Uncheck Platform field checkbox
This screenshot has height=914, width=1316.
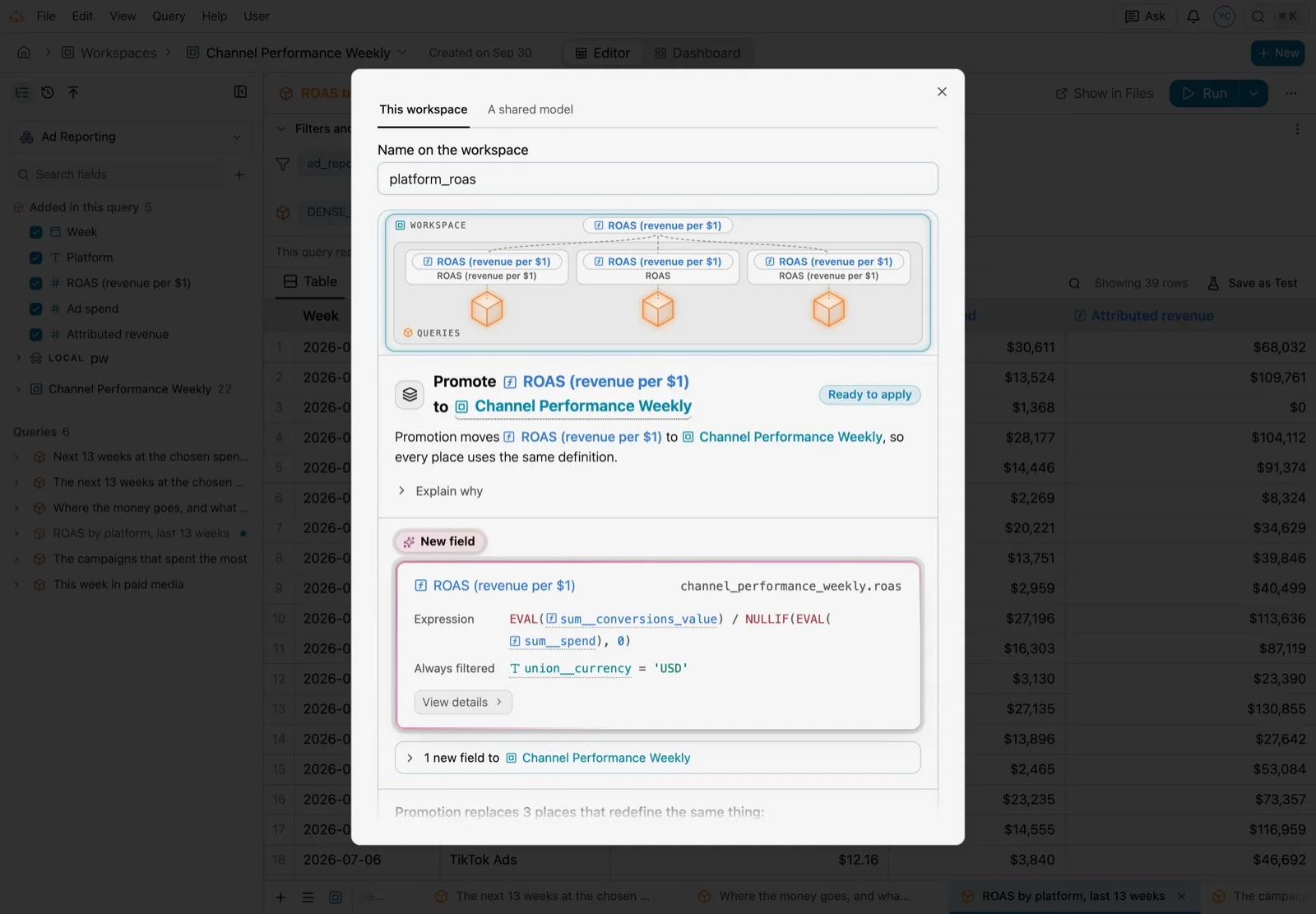(35, 257)
